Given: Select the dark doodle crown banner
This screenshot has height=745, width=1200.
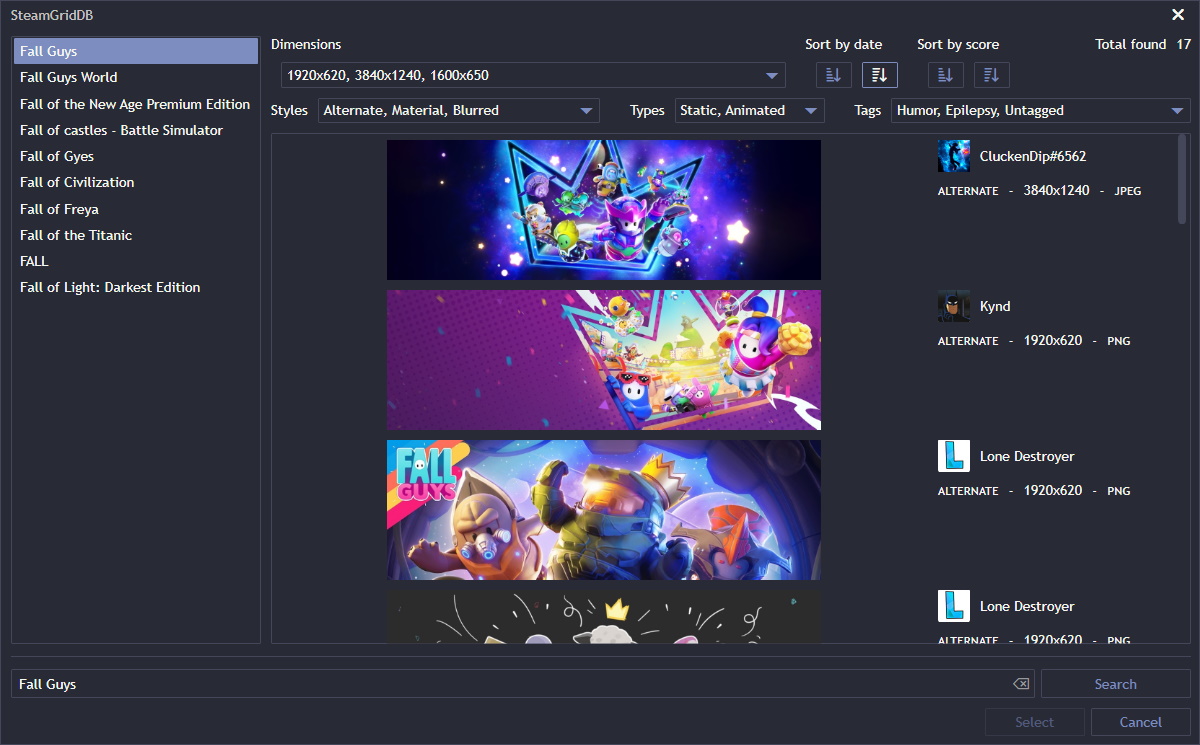Looking at the screenshot, I should [x=604, y=617].
